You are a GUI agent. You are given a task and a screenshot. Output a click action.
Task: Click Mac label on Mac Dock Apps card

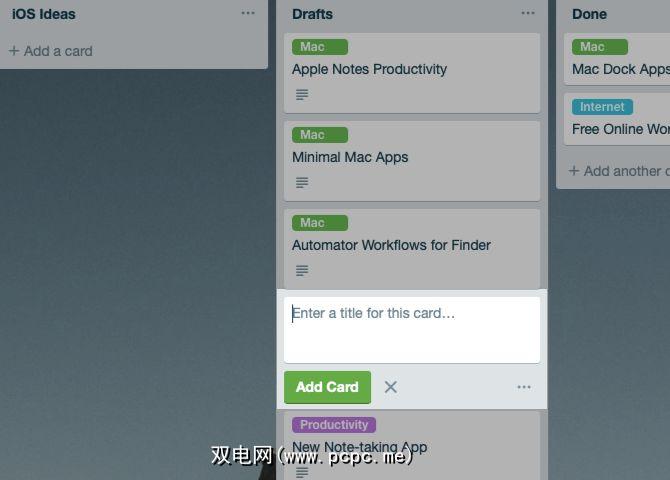600,47
